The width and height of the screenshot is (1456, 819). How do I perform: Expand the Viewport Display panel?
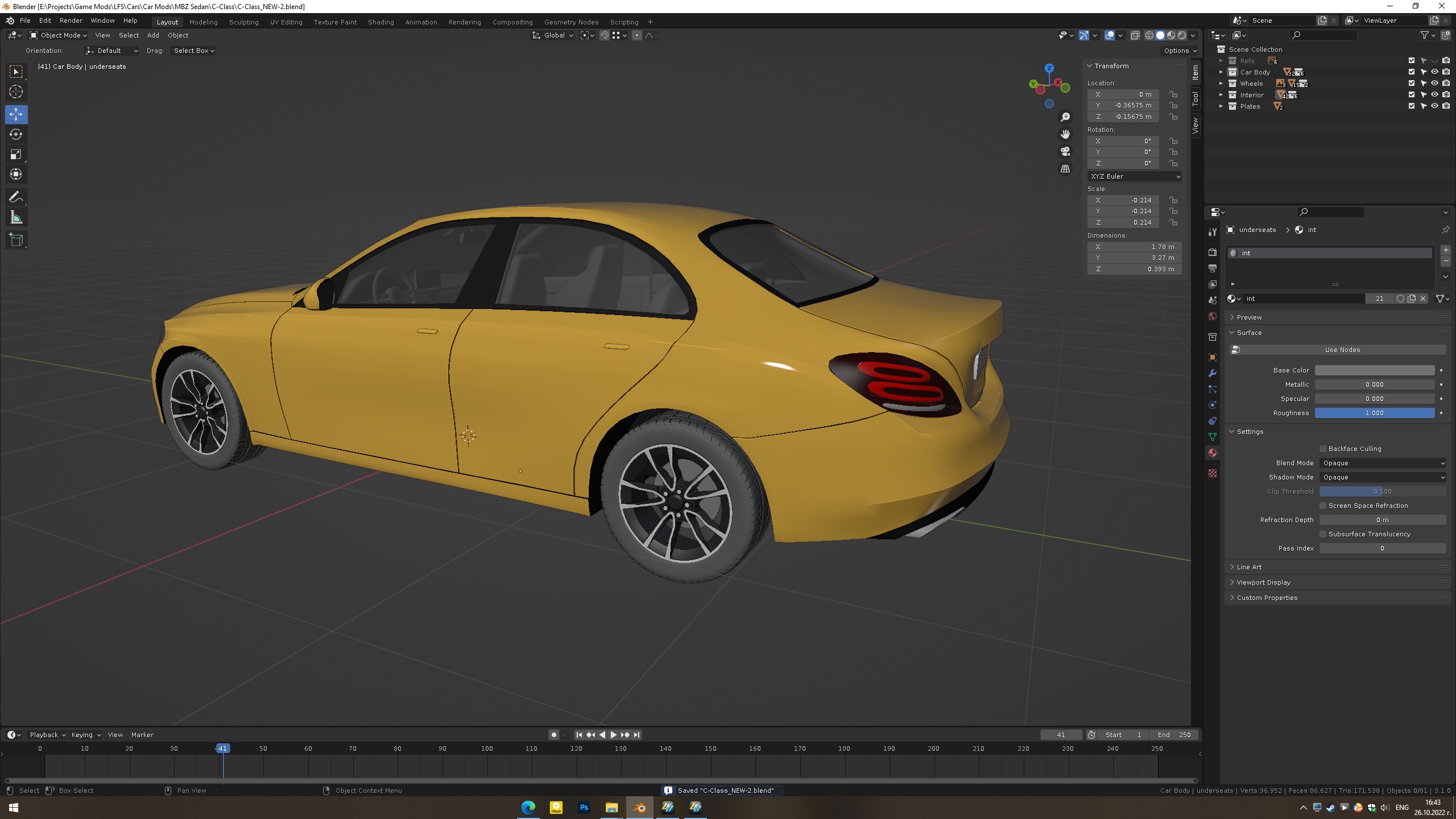point(1263,582)
